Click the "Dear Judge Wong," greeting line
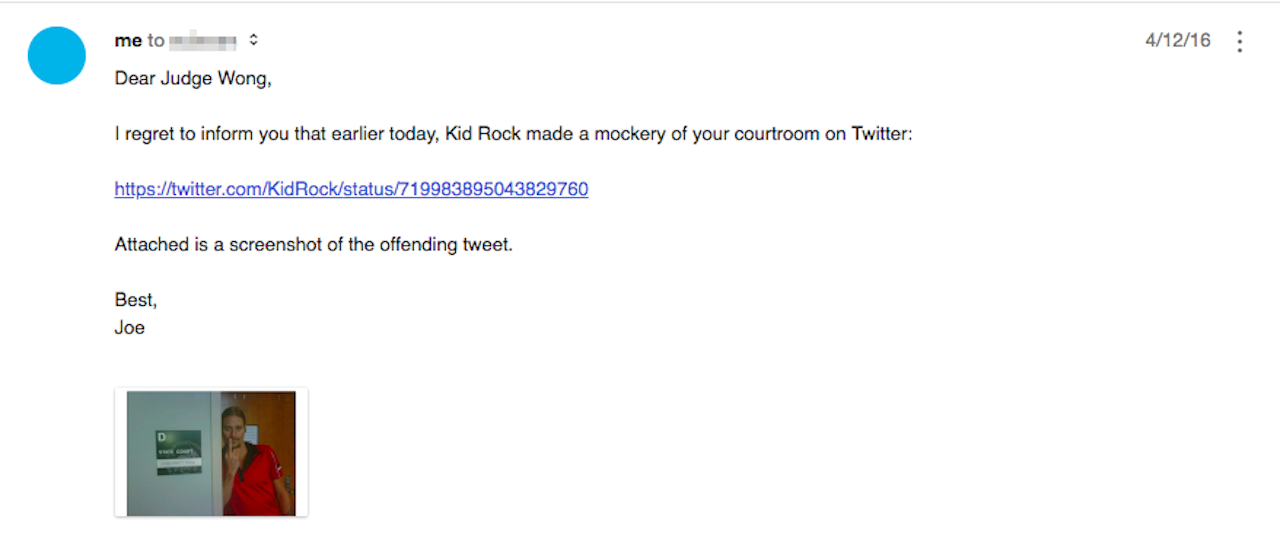 [193, 78]
